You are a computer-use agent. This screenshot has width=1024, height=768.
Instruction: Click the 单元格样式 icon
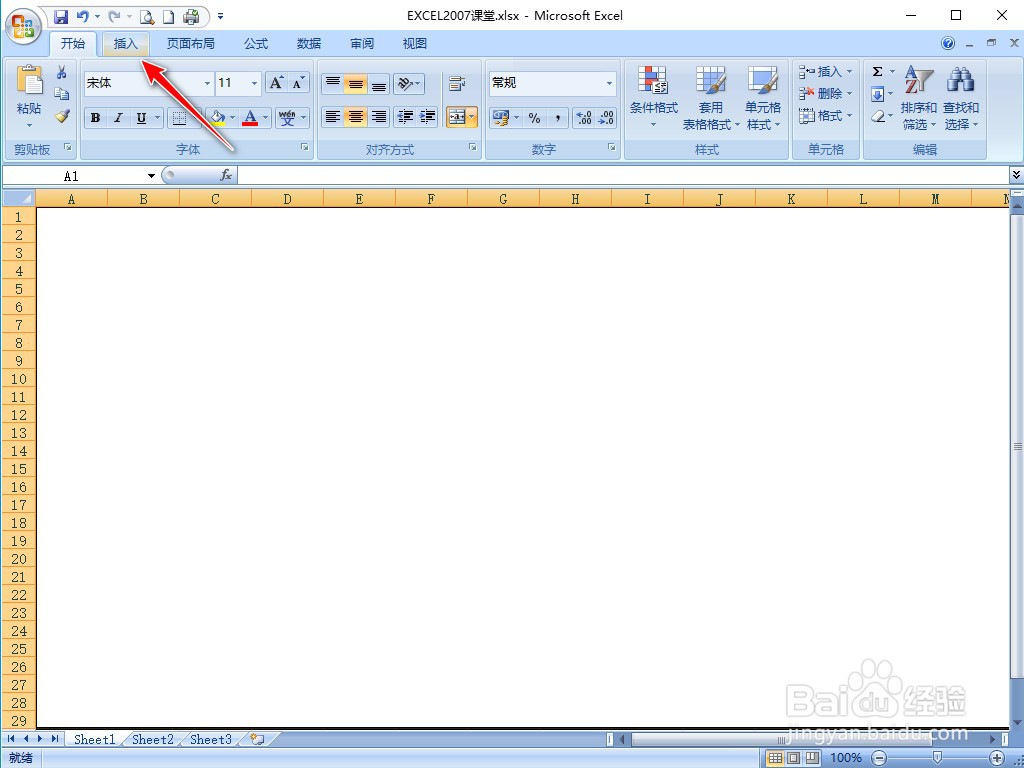pos(763,95)
